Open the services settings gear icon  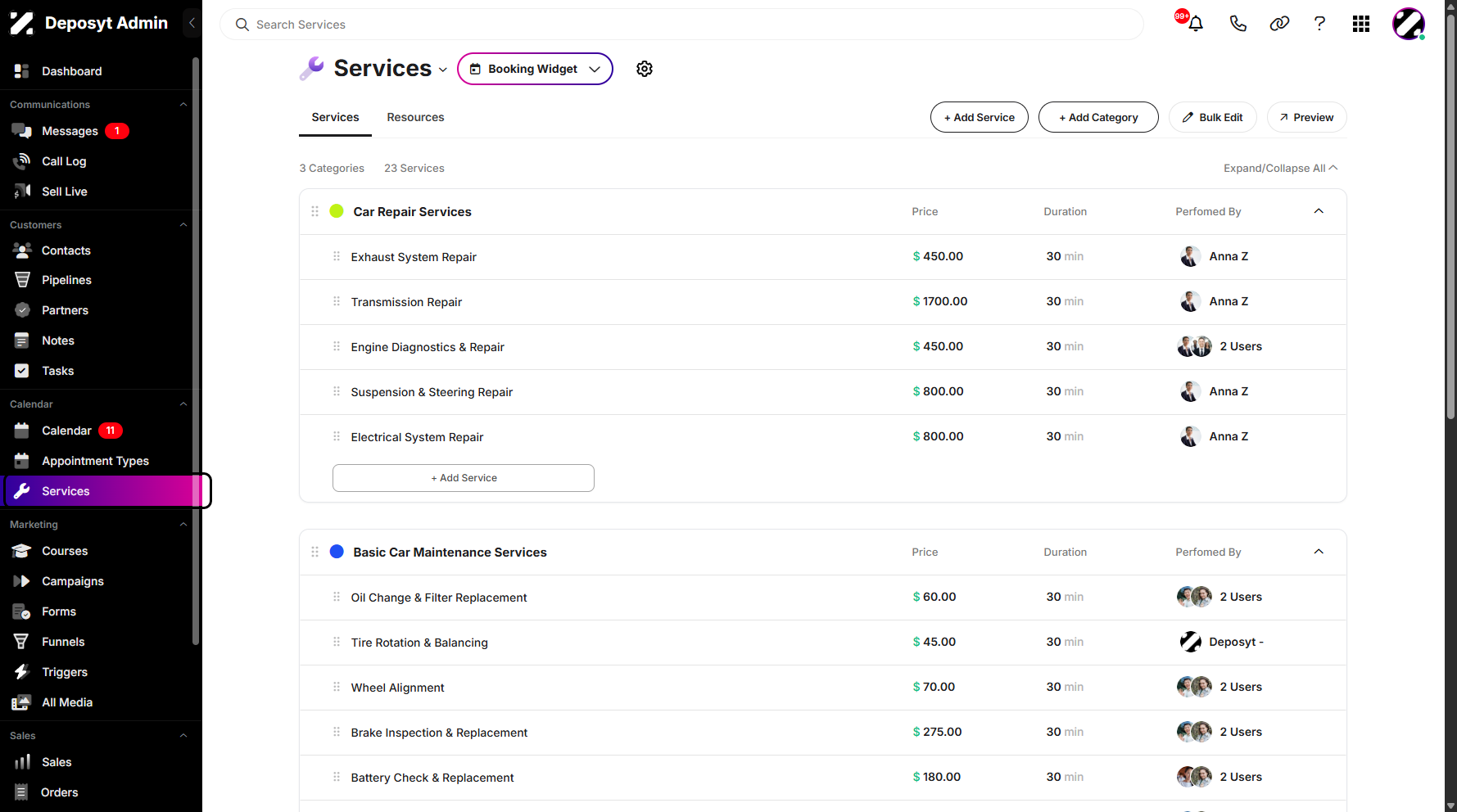click(645, 69)
